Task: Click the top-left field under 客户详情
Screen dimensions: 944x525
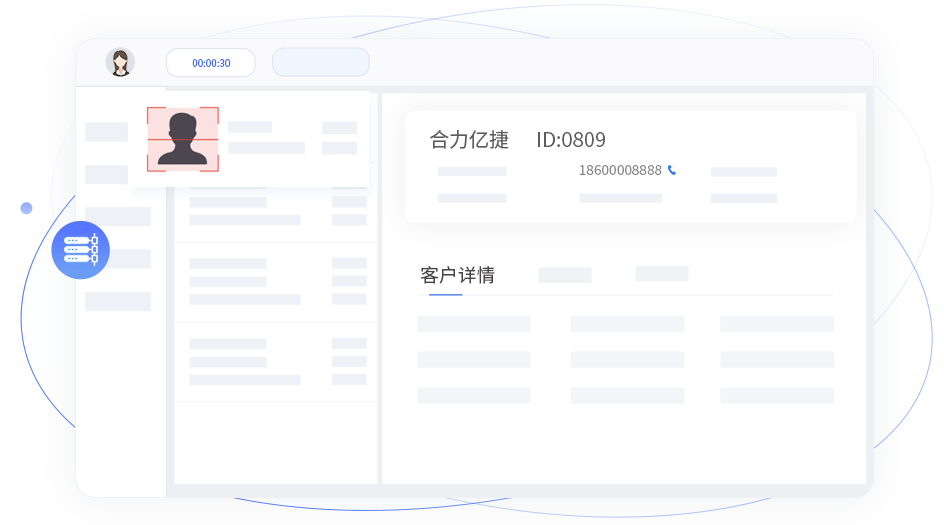Action: 473,324
